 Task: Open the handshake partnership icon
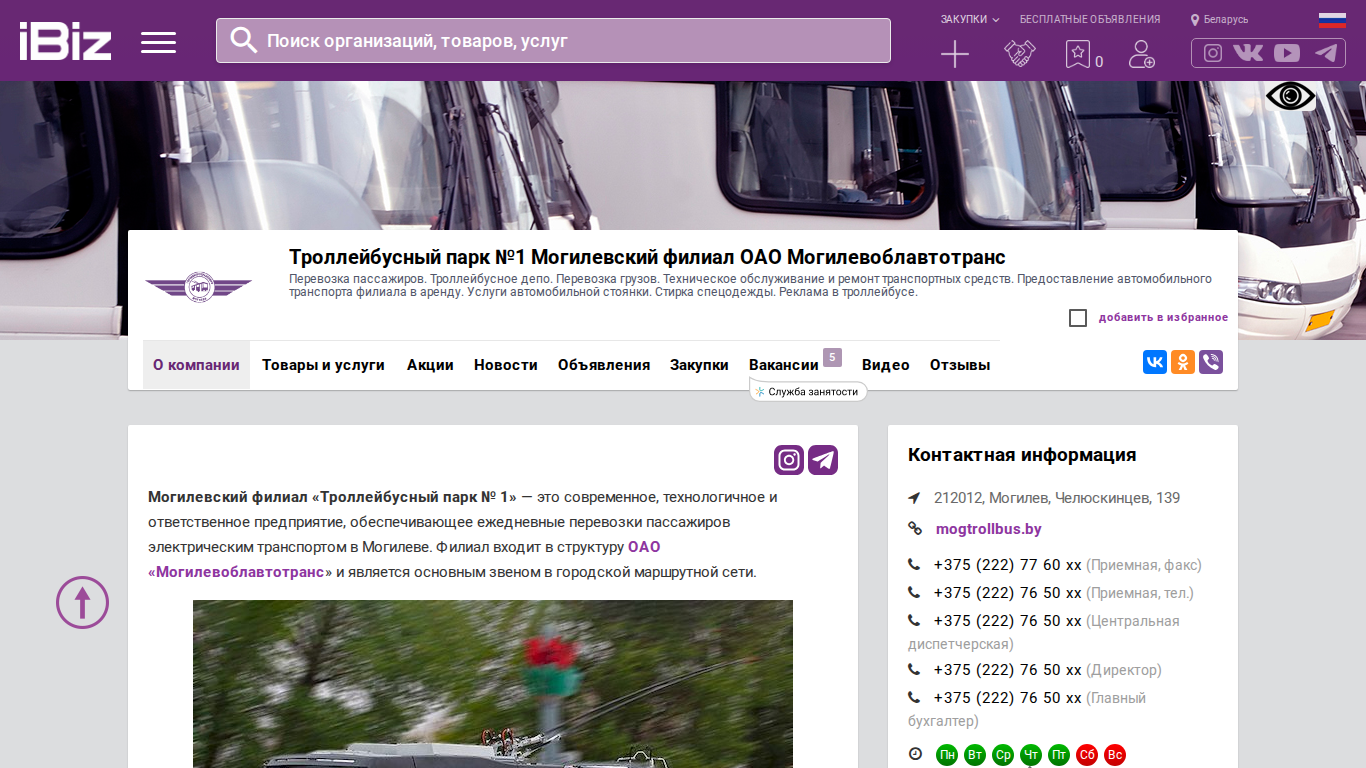pyautogui.click(x=1019, y=54)
